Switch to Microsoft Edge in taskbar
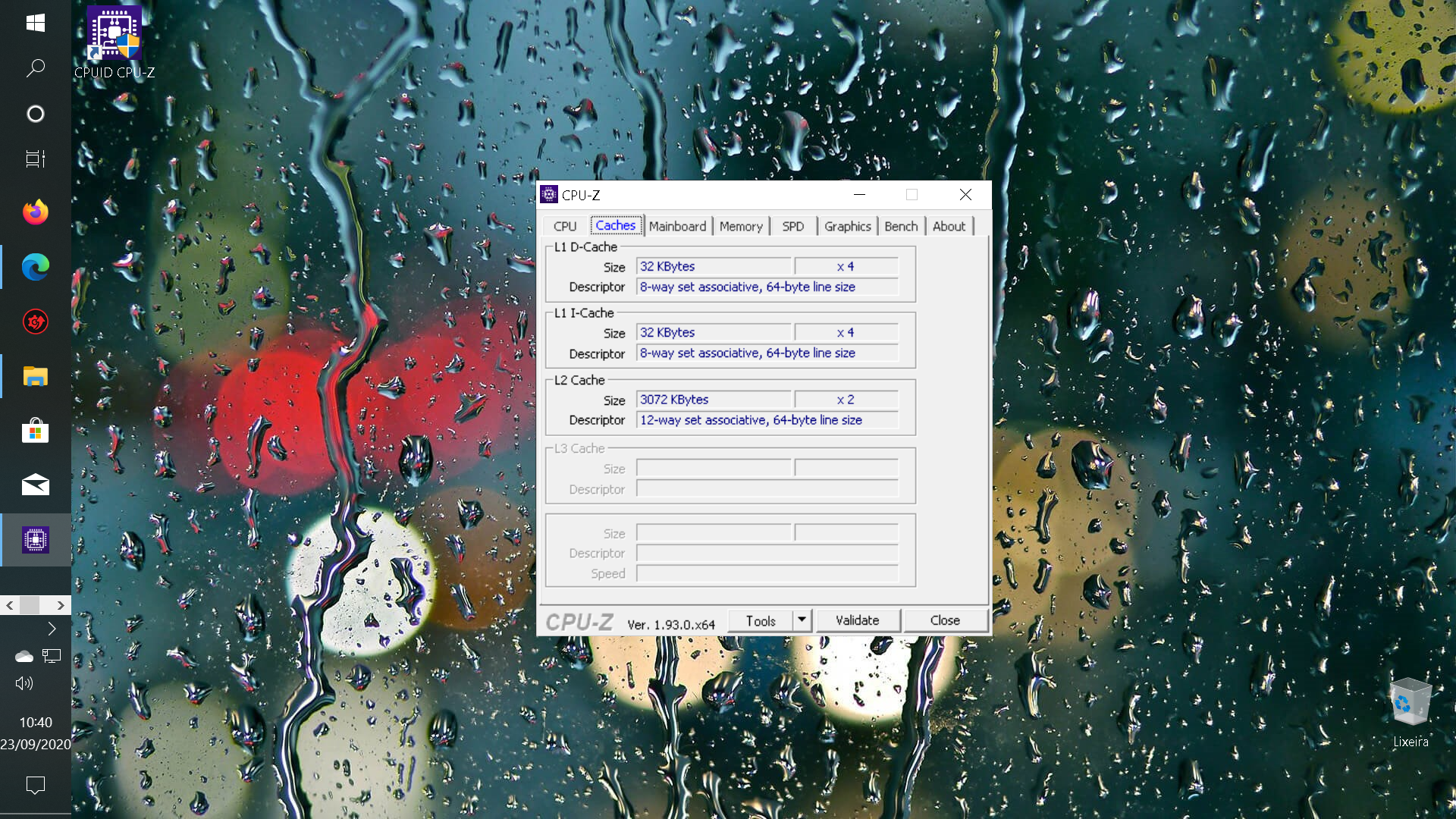1456x819 pixels. pyautogui.click(x=36, y=267)
